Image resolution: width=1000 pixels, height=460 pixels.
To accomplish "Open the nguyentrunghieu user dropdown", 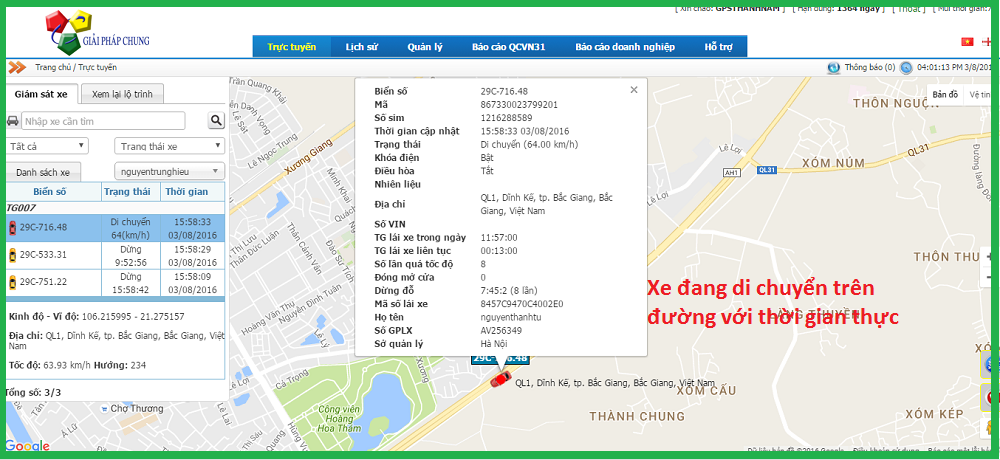I will point(169,171).
